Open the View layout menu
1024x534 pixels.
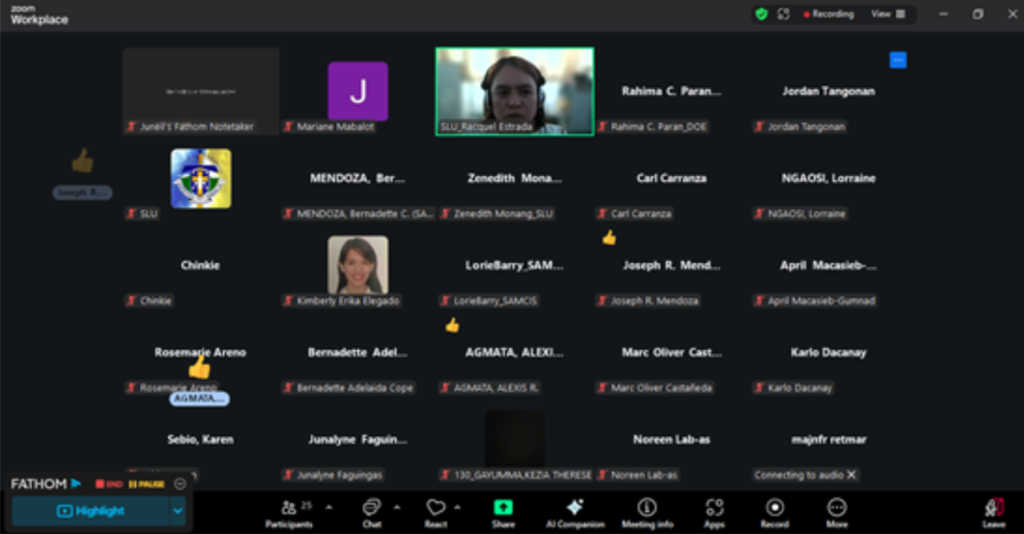(887, 14)
